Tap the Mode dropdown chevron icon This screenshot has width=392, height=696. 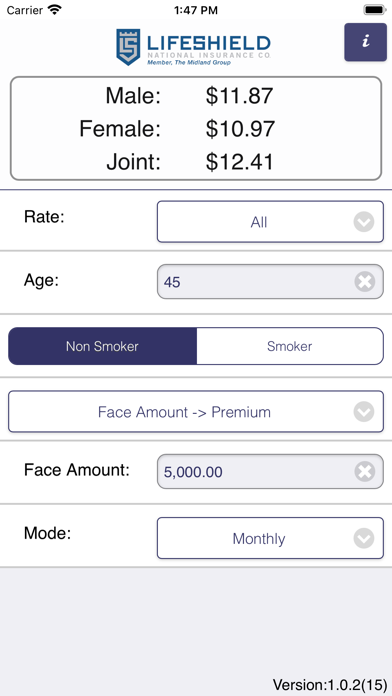(x=364, y=538)
